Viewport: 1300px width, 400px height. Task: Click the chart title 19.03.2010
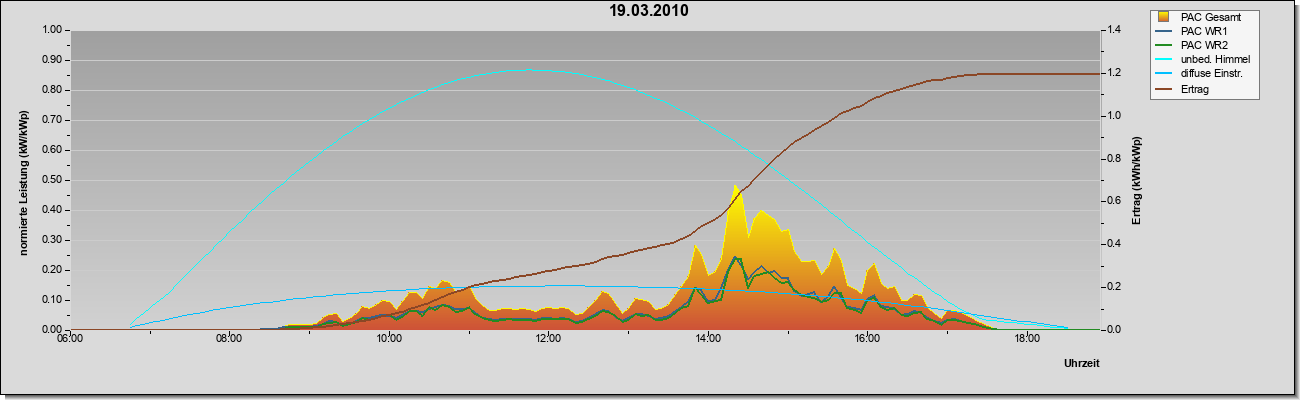point(649,11)
